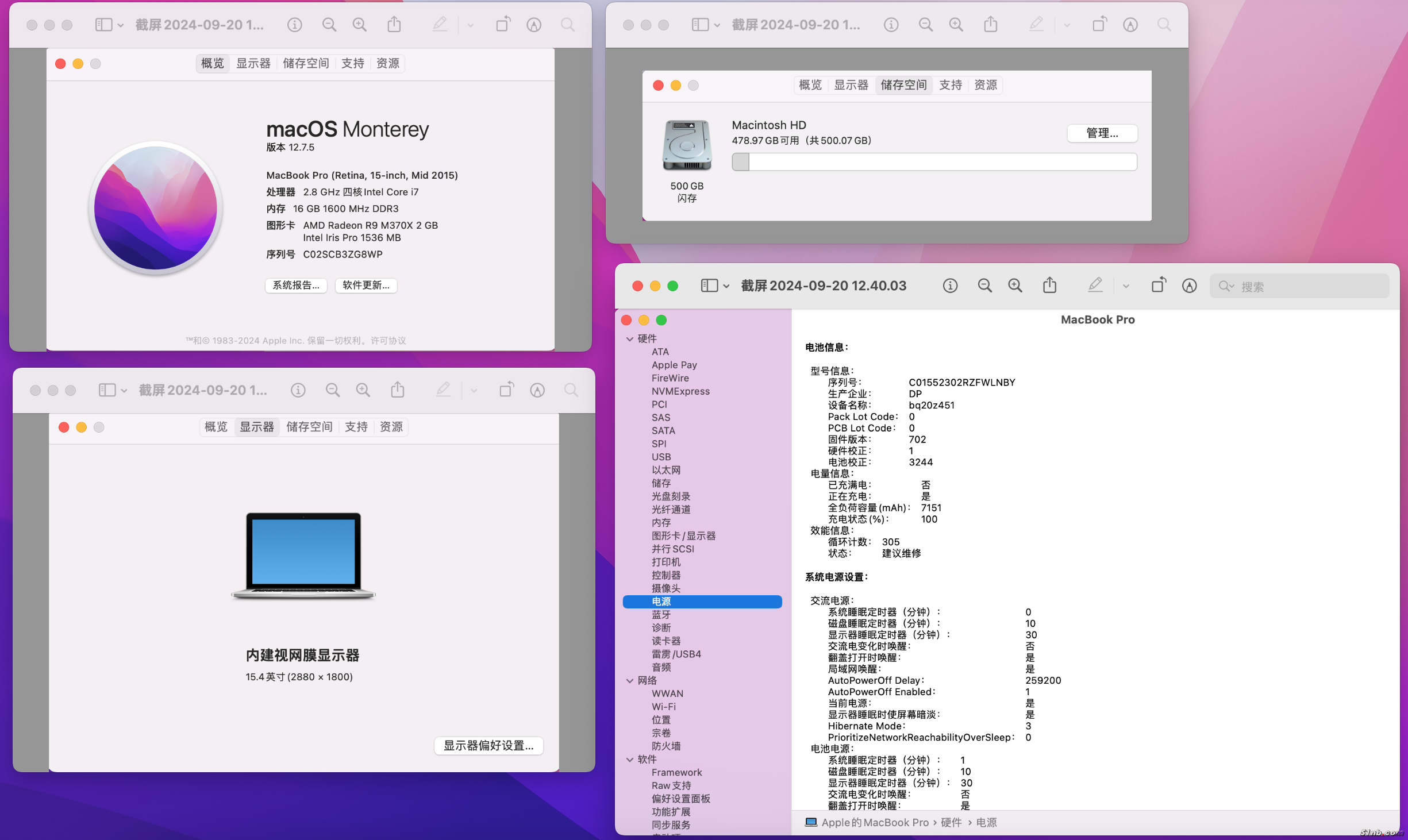Open markup options dropdown arrow in active Preview
1408x840 pixels.
[1126, 286]
